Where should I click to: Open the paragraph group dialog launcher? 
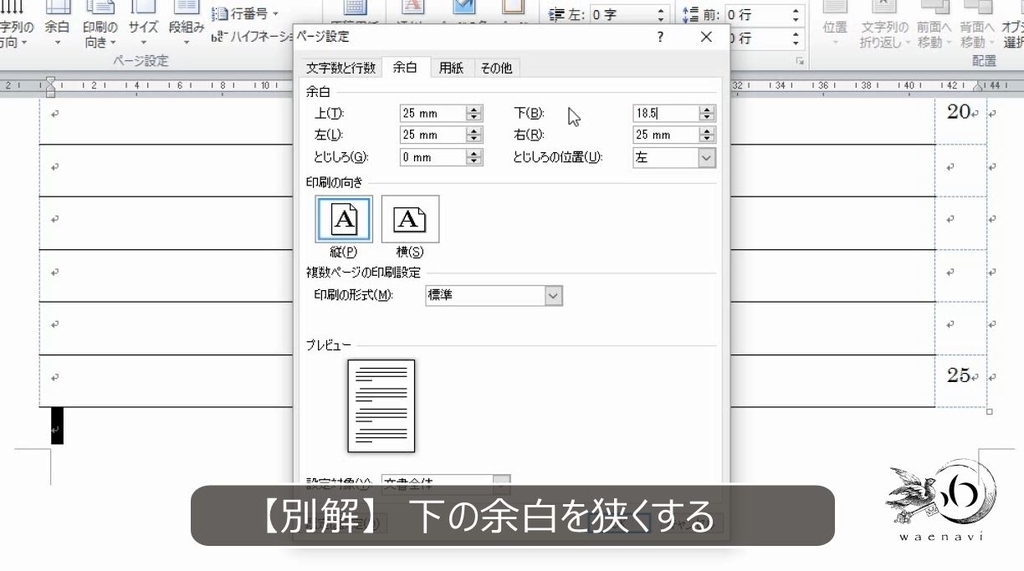[x=799, y=61]
